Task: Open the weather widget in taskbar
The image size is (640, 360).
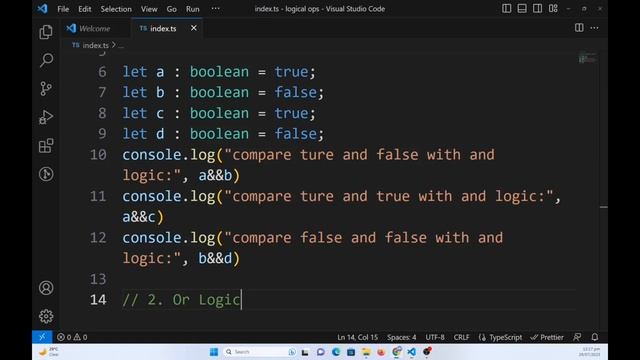Action: pos(49,352)
